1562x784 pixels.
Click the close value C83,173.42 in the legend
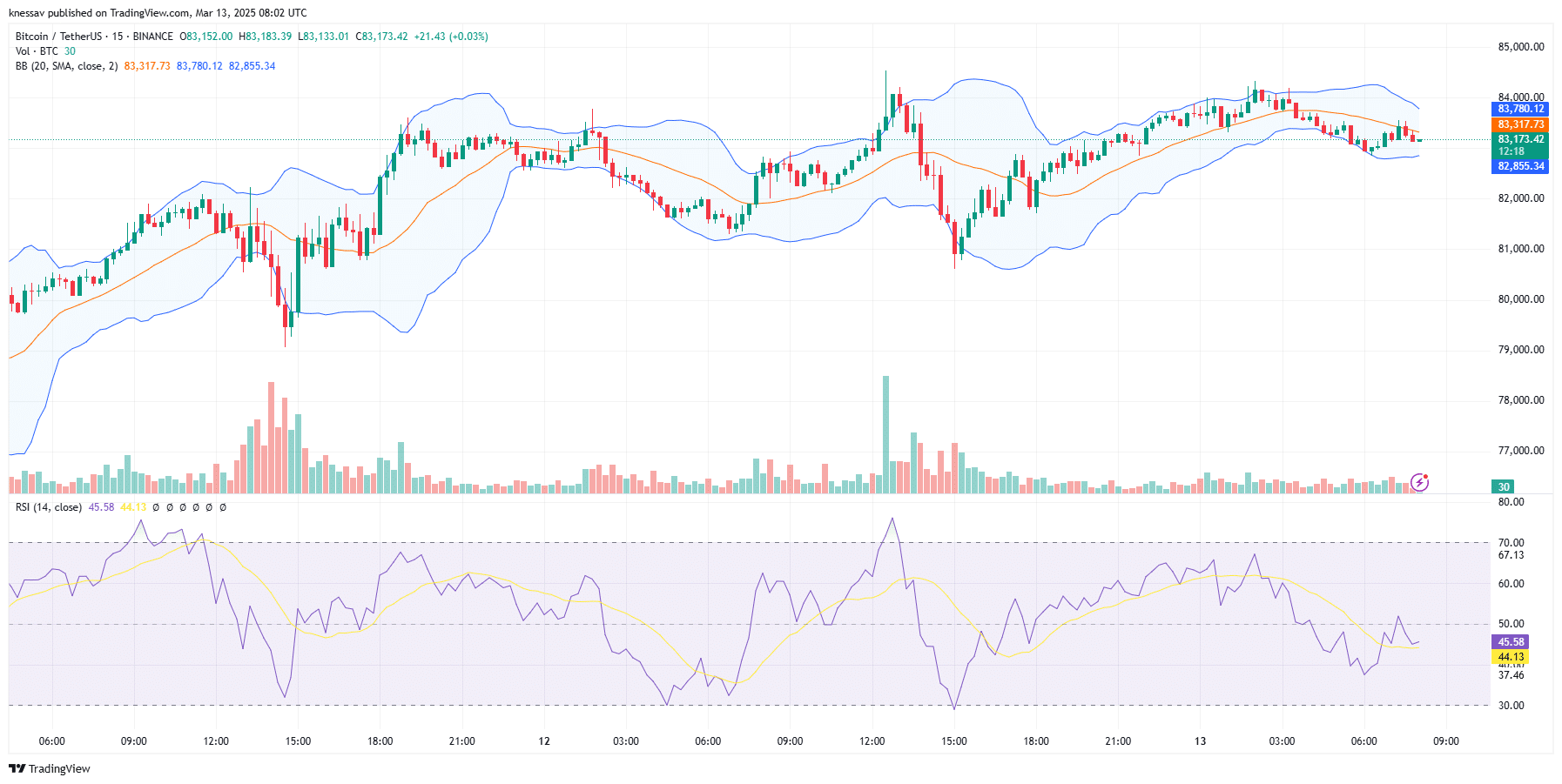[x=381, y=37]
